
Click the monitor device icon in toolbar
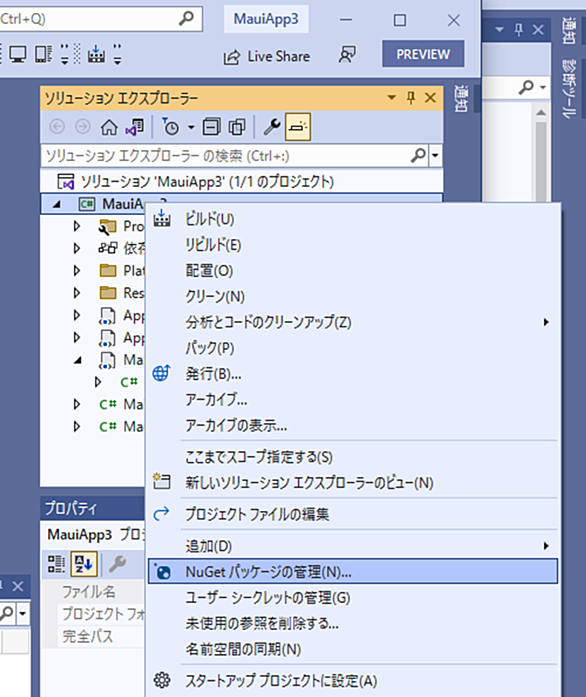click(18, 55)
